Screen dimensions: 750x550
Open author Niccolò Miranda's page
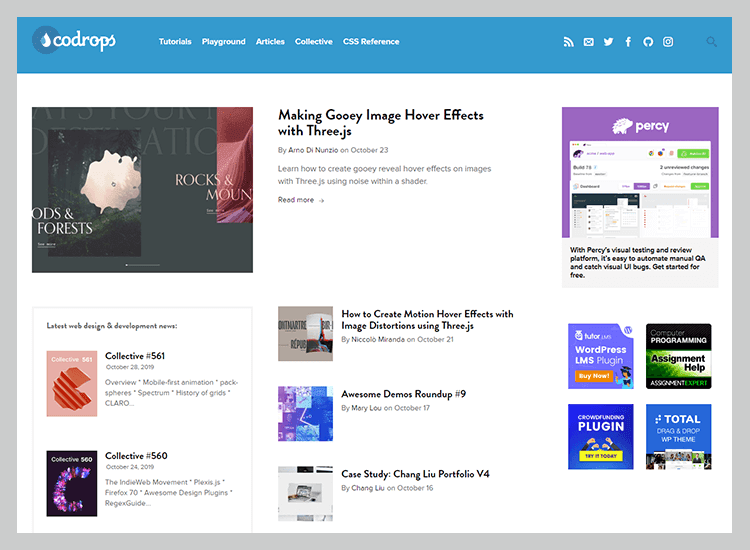378,340
